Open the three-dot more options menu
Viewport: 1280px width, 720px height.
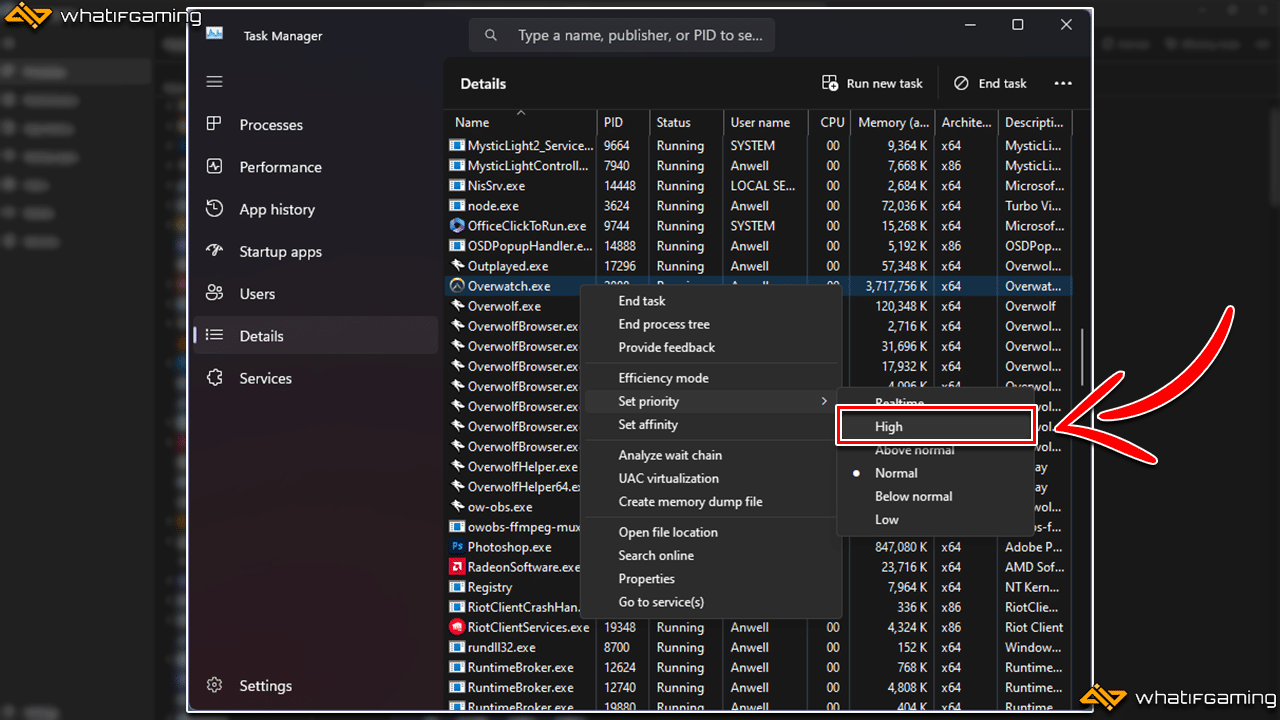[x=1063, y=83]
